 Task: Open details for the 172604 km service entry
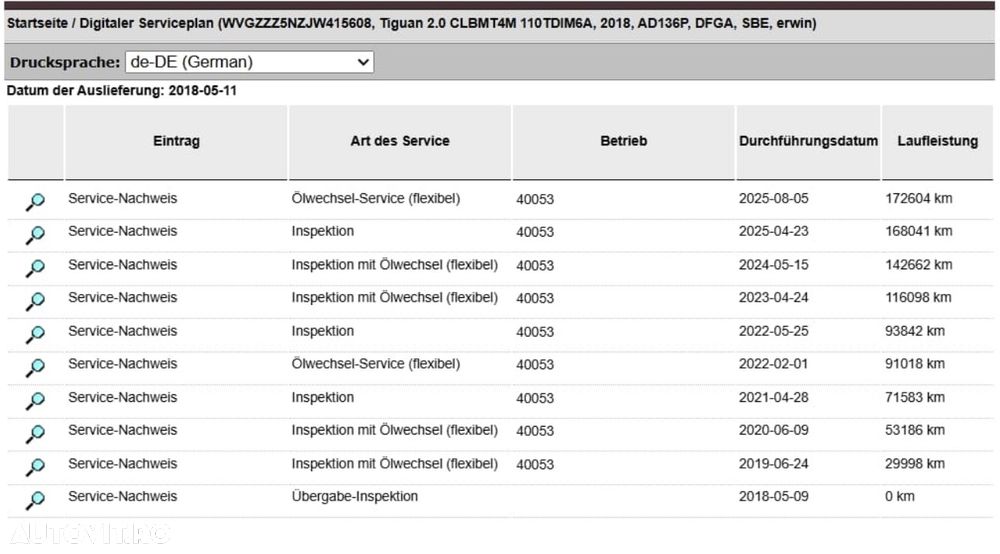point(35,202)
